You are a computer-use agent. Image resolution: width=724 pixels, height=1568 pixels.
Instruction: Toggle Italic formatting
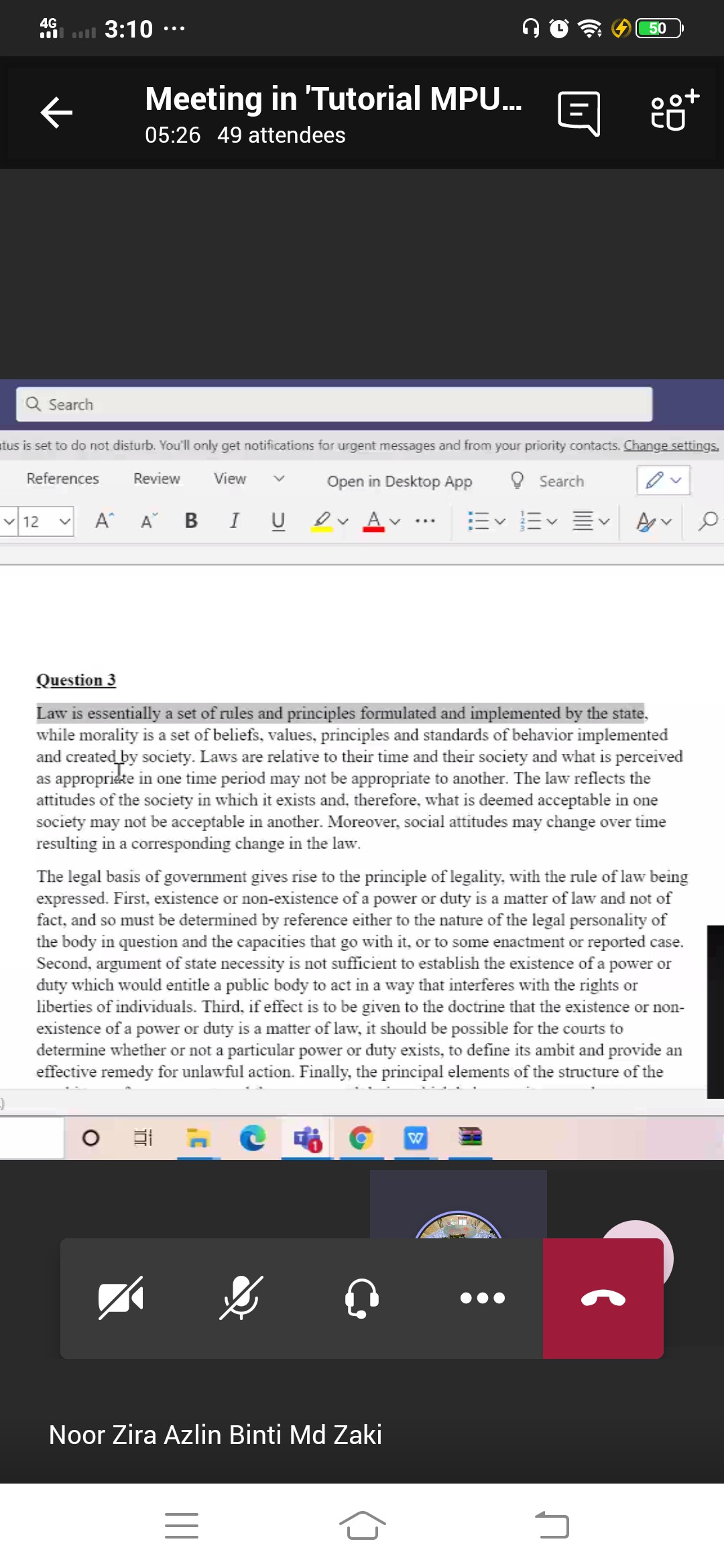[234, 521]
